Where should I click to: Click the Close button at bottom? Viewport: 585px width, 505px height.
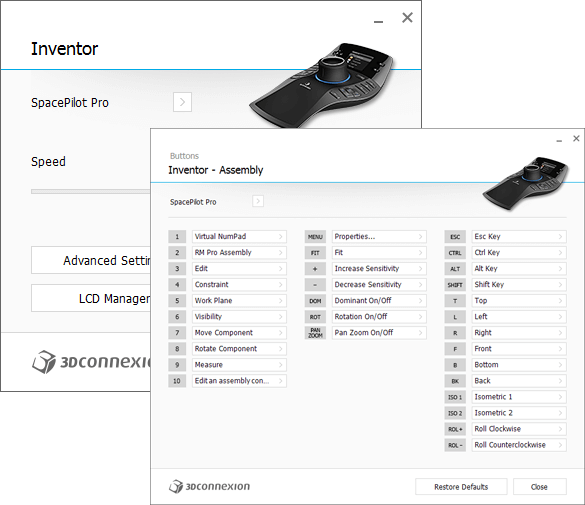539,487
